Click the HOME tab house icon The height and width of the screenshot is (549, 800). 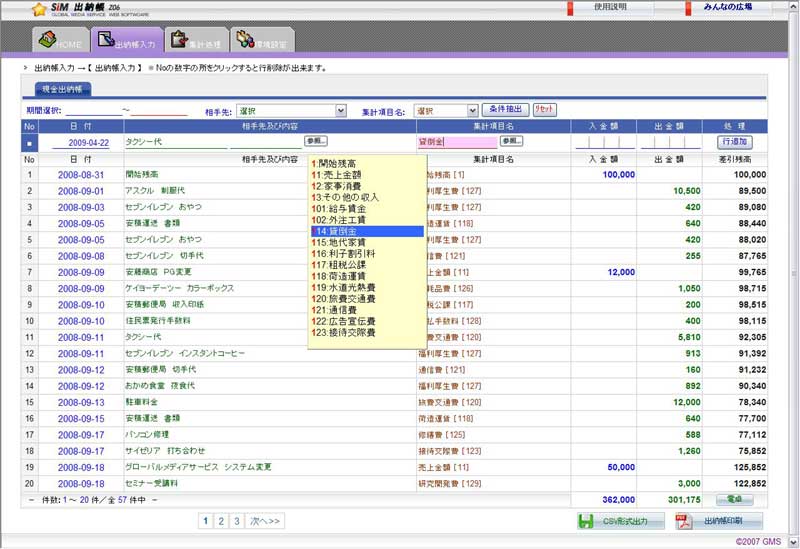tap(46, 39)
